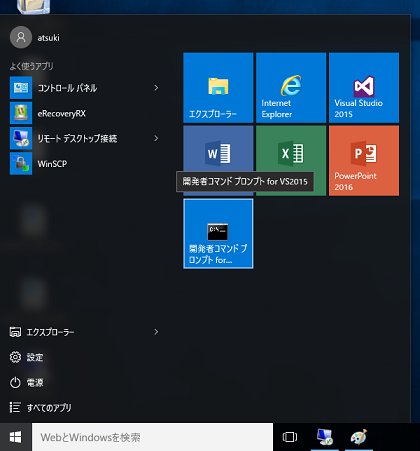
Task: Open the Excel tile
Action: pos(291,149)
